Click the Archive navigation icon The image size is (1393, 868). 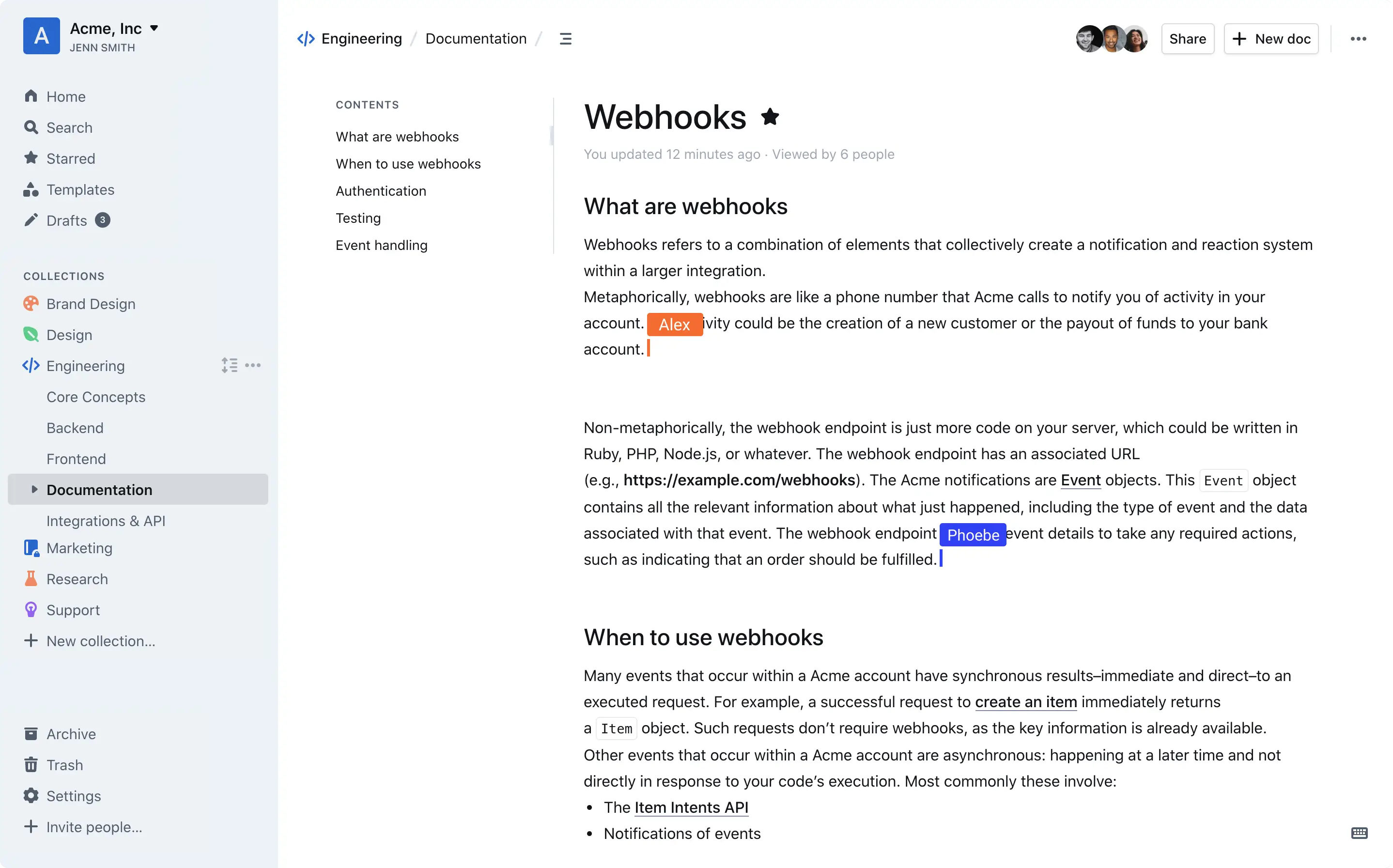click(30, 734)
